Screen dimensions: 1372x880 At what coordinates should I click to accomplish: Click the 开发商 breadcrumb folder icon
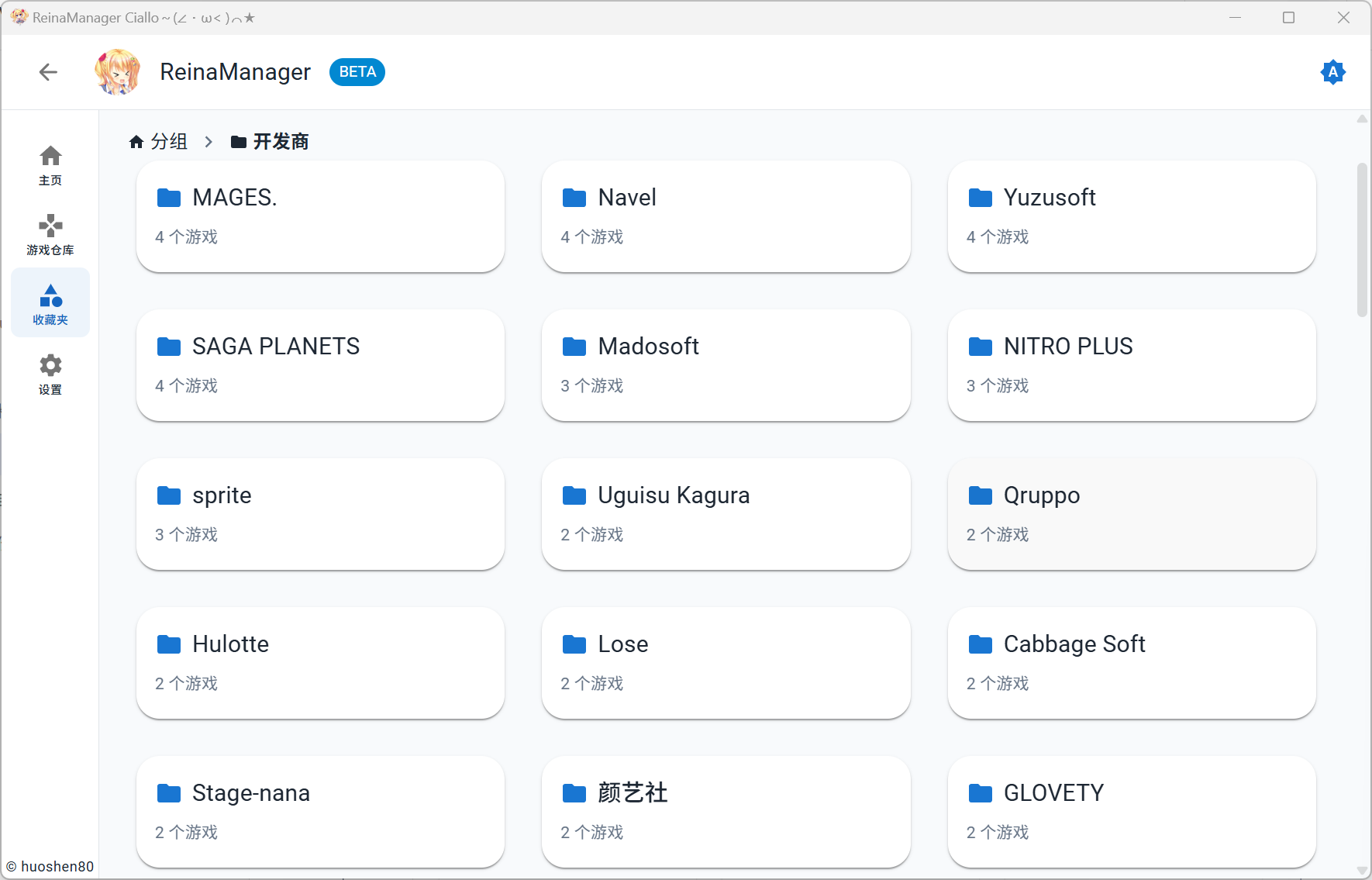[239, 142]
